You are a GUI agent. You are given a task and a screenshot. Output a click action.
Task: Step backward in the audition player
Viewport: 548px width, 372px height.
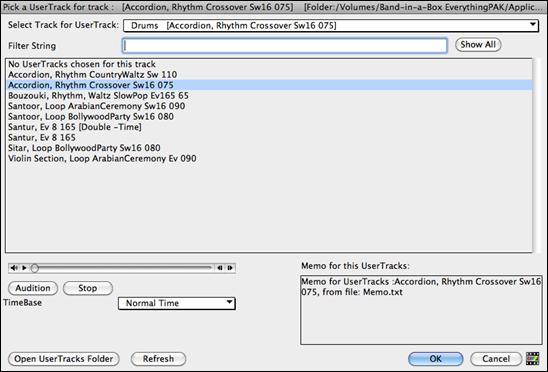pyautogui.click(x=220, y=268)
